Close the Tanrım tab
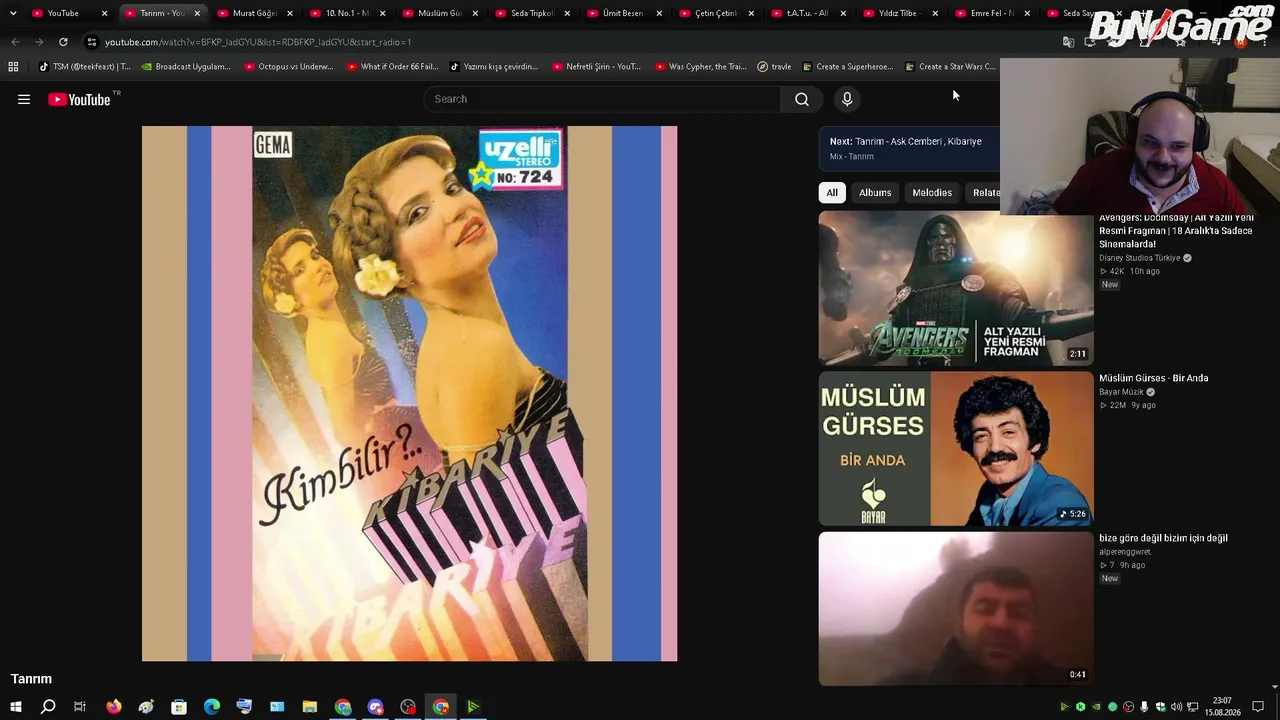Viewport: 1280px width, 720px height. point(197,13)
